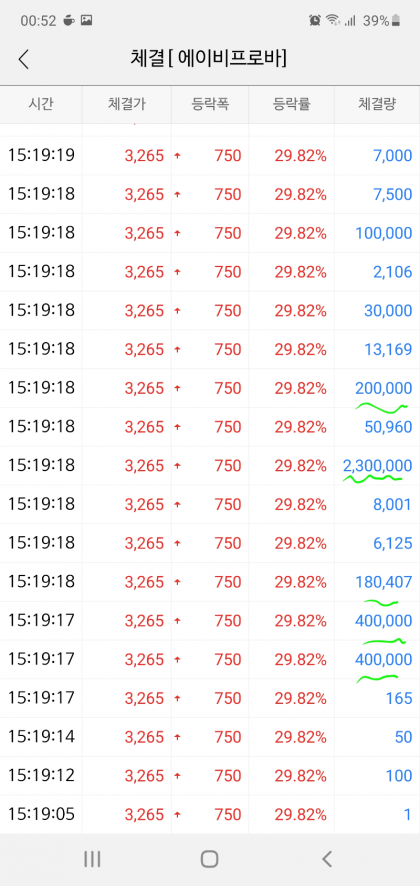Screen dimensions: 420x886
Task: Select the 시간 column header
Action: pos(42,104)
